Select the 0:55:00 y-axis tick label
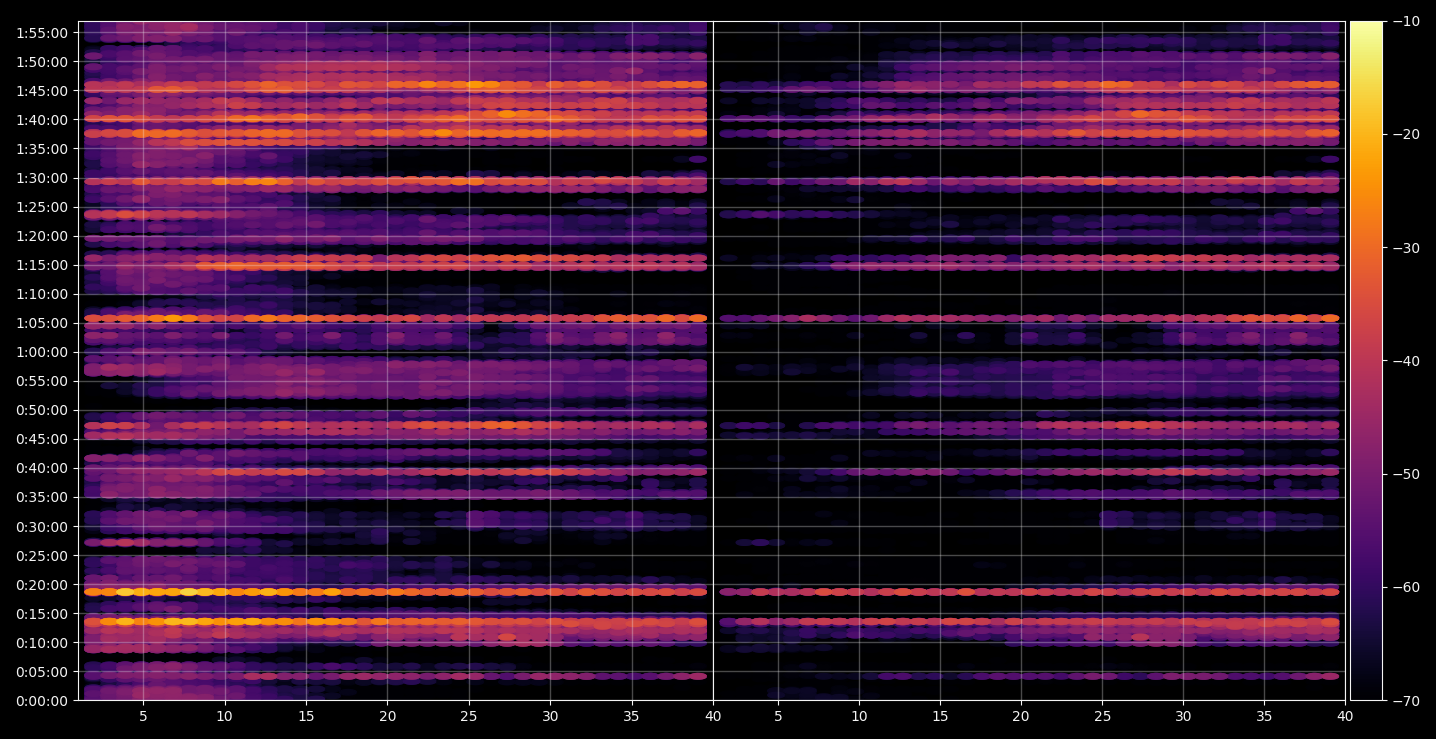Screen dimensions: 1436x739 click(42, 381)
